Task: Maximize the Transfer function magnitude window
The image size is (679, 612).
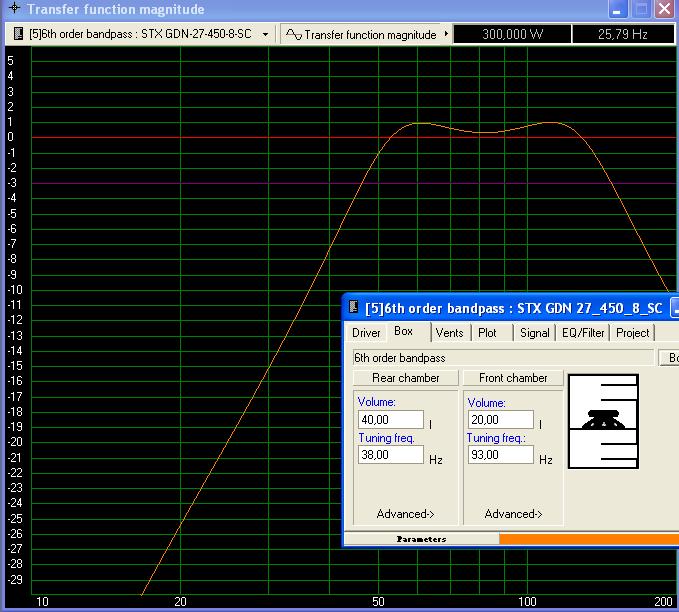Action: (x=641, y=10)
